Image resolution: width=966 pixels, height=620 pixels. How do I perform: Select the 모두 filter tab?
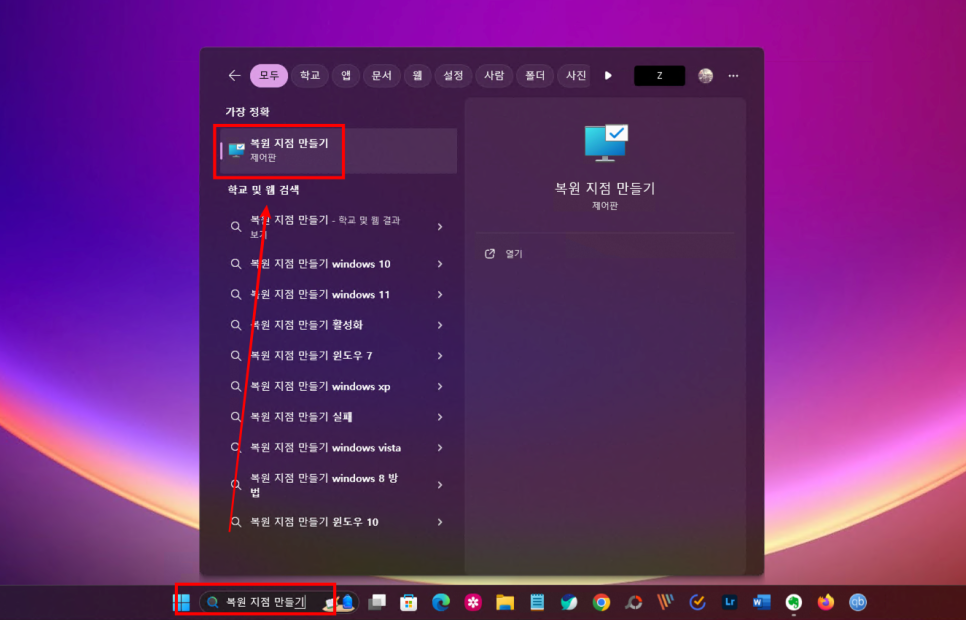pos(269,76)
